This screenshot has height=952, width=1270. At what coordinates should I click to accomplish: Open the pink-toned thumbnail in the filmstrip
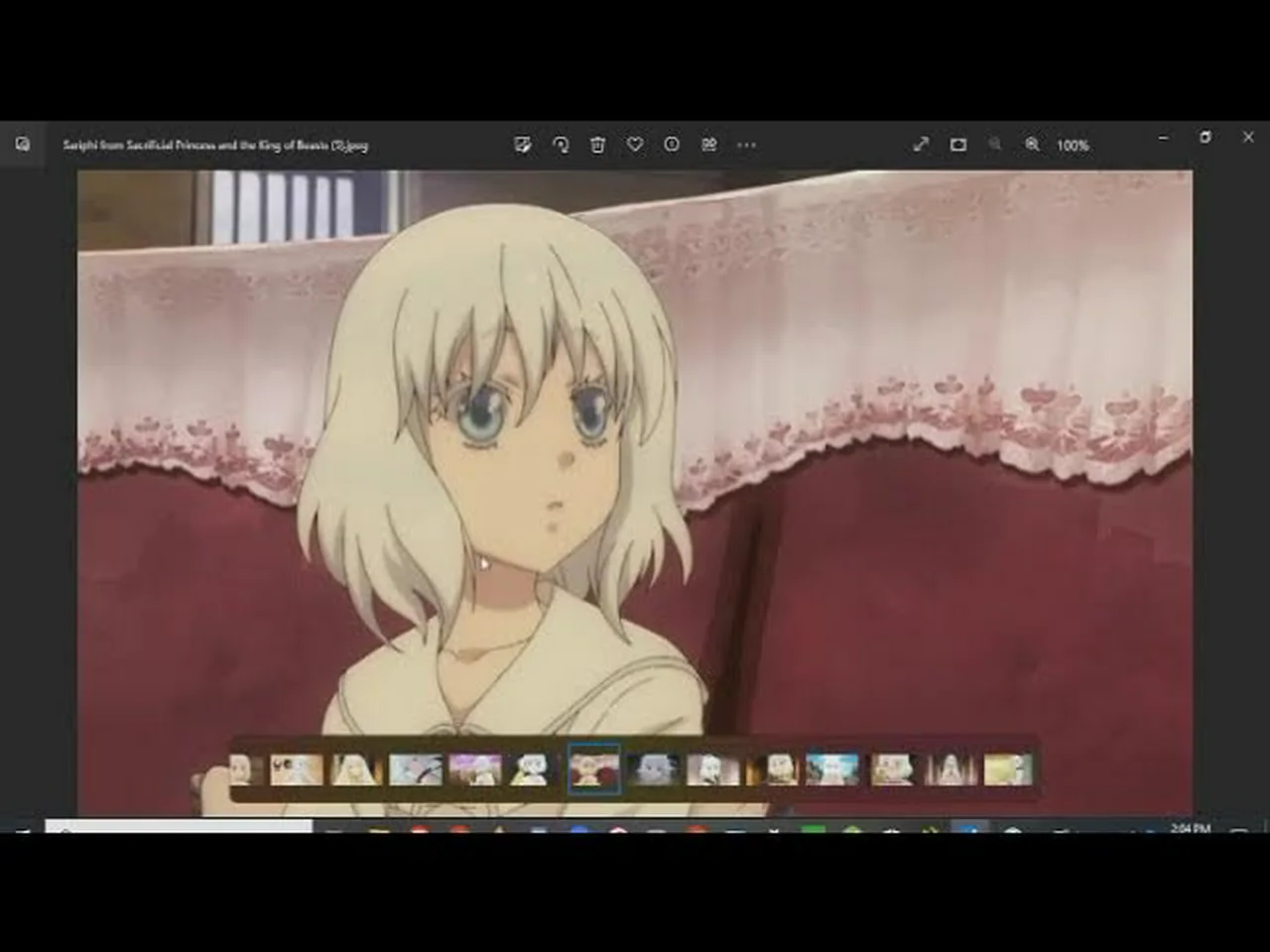[x=475, y=770]
